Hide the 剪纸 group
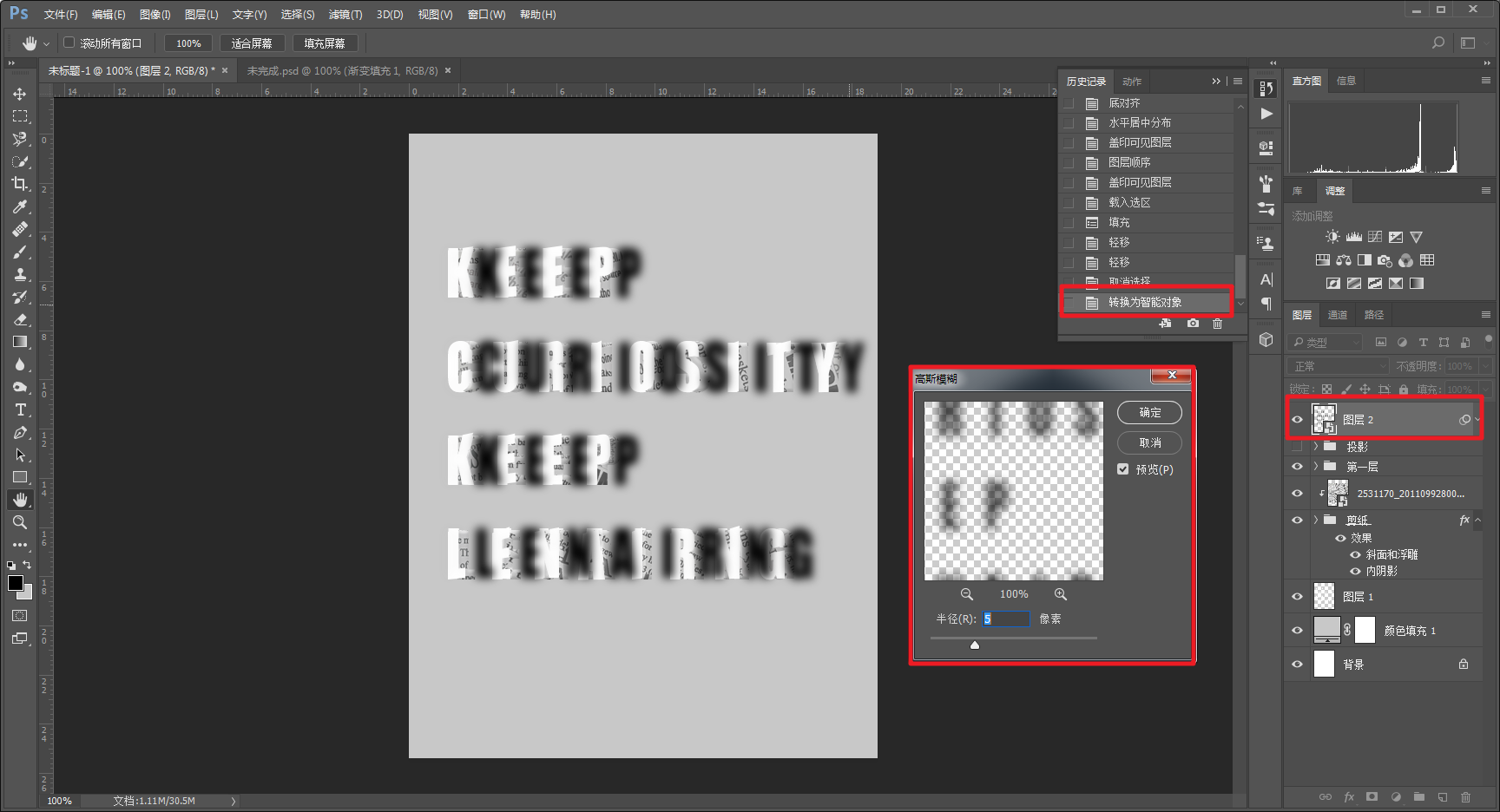The height and width of the screenshot is (812, 1500). [x=1297, y=521]
